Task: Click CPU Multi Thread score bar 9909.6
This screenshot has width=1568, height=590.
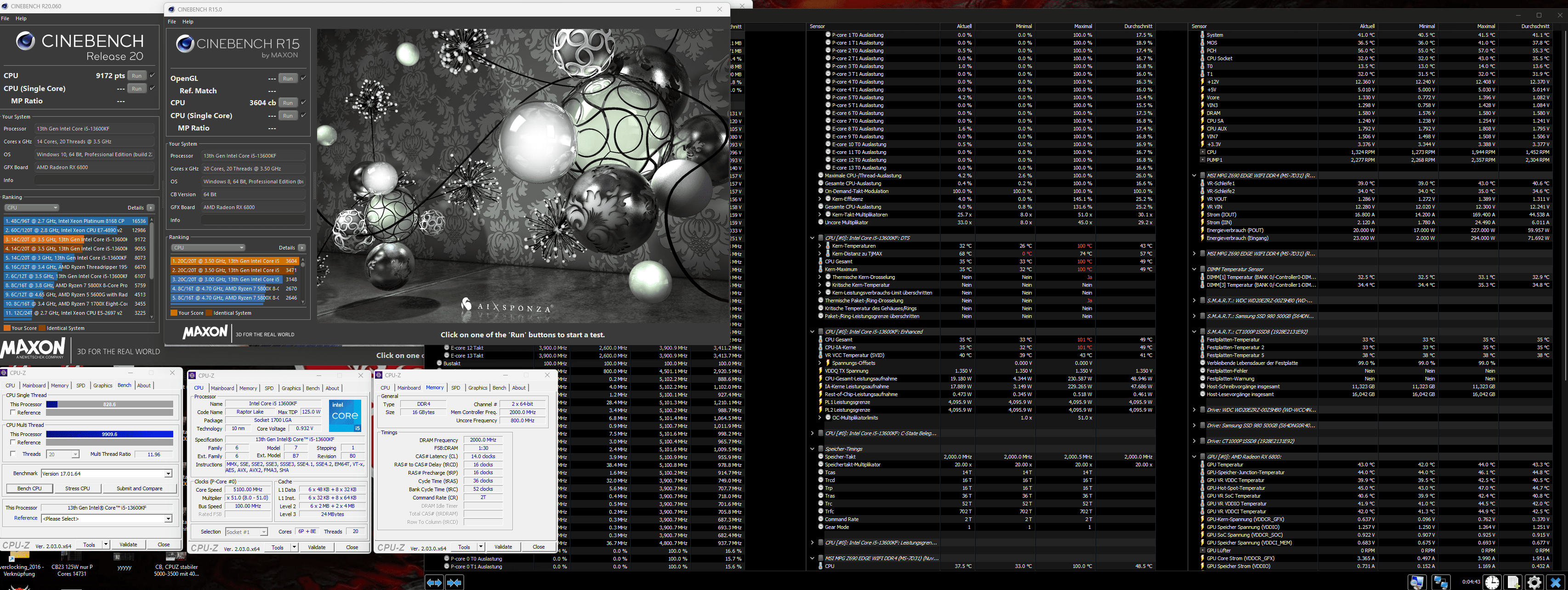Action: pos(109,434)
